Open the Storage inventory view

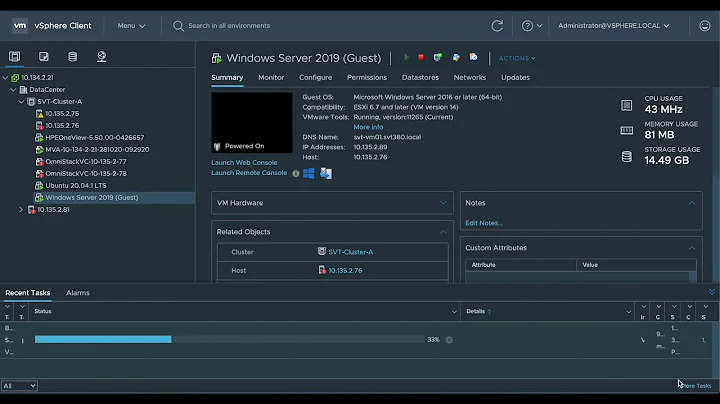[x=73, y=56]
